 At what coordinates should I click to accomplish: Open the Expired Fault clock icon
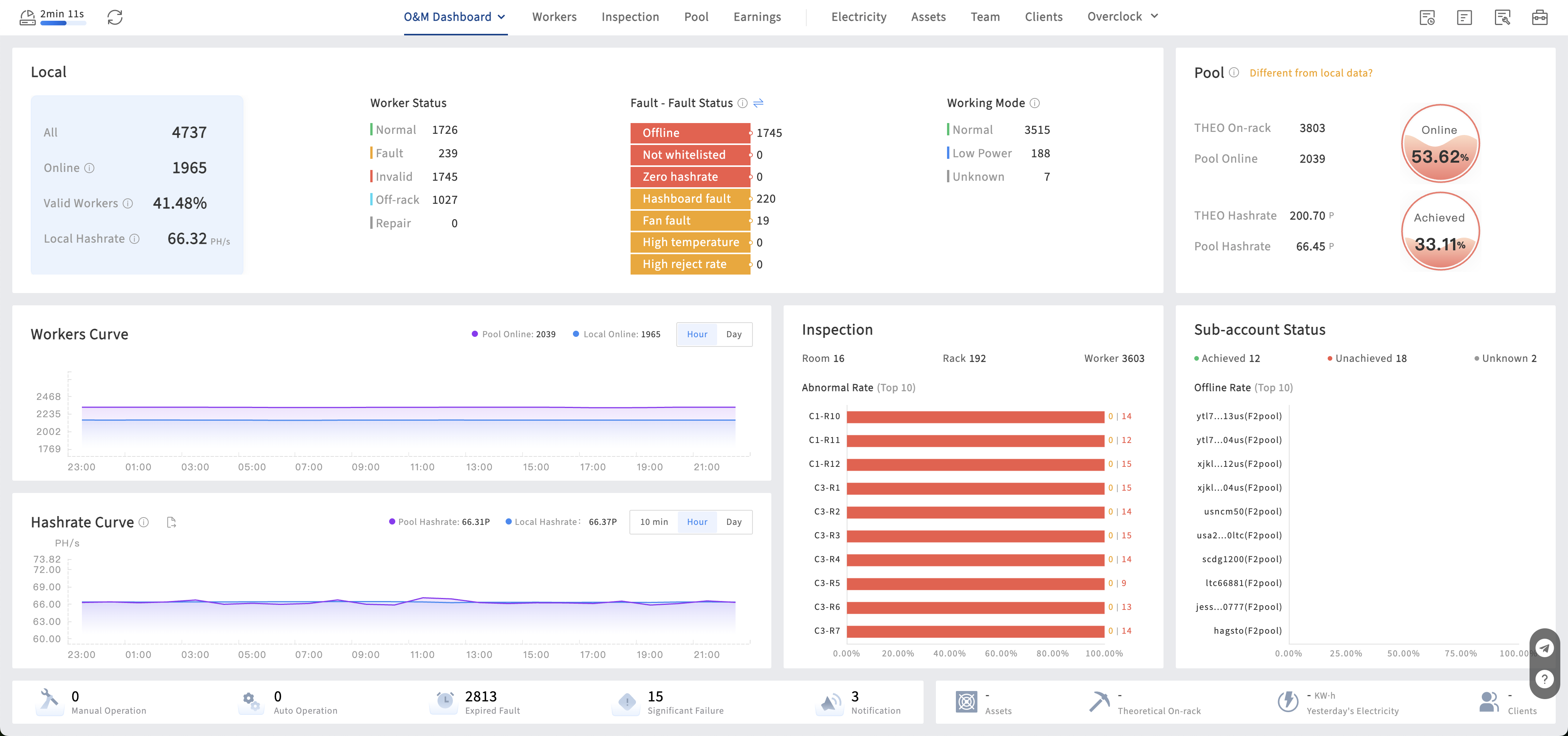(446, 701)
